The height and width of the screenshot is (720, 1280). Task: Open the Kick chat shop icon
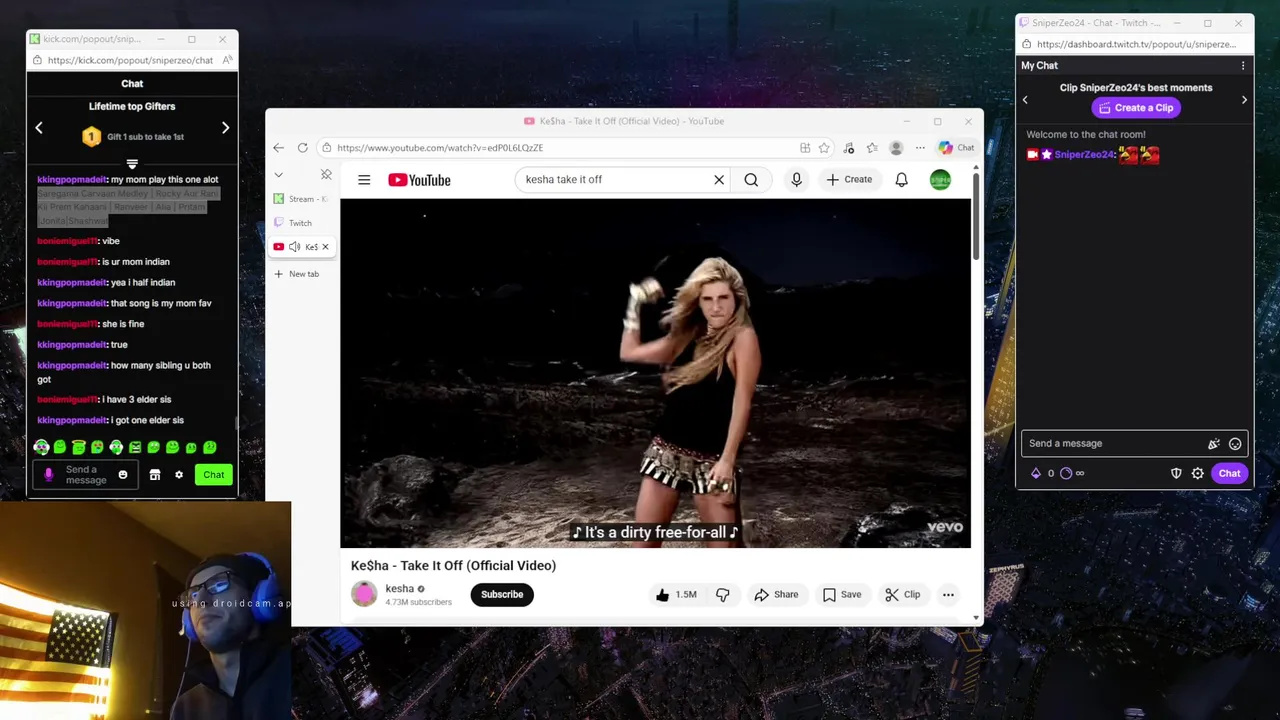155,475
